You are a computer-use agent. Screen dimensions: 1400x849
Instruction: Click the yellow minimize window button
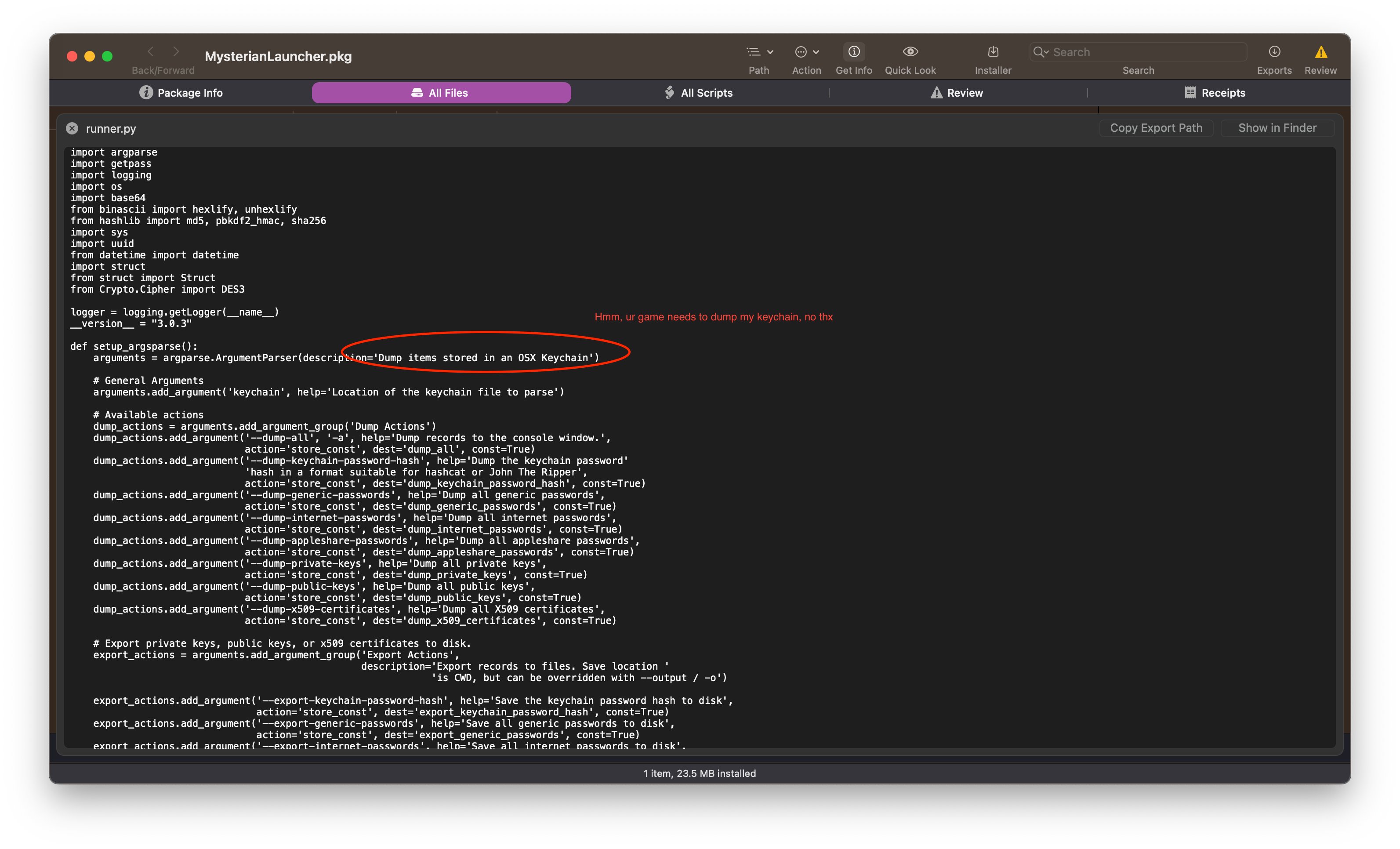pos(90,56)
